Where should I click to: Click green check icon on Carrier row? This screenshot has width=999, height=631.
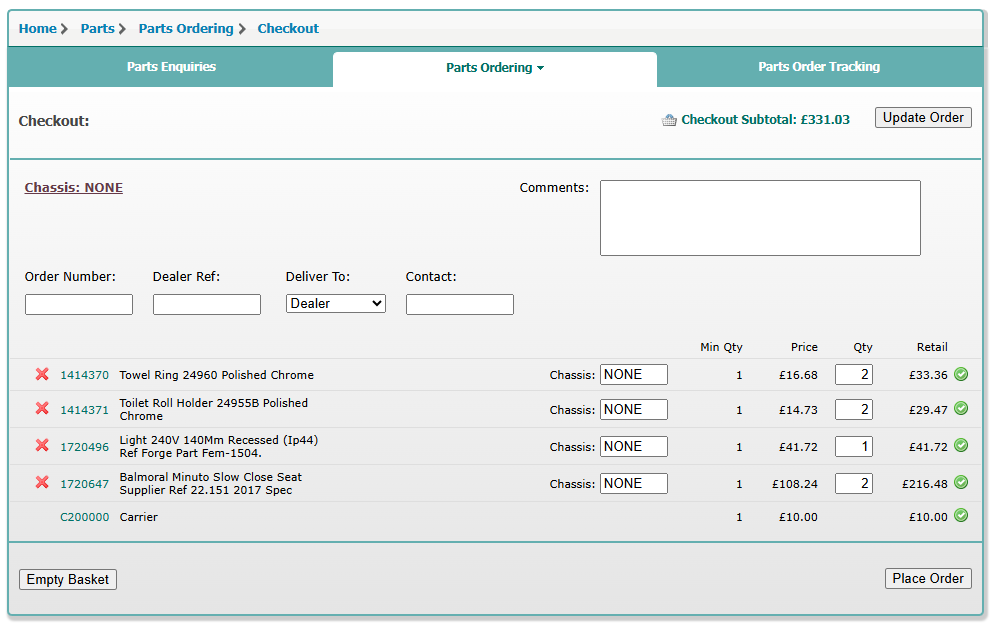click(960, 516)
